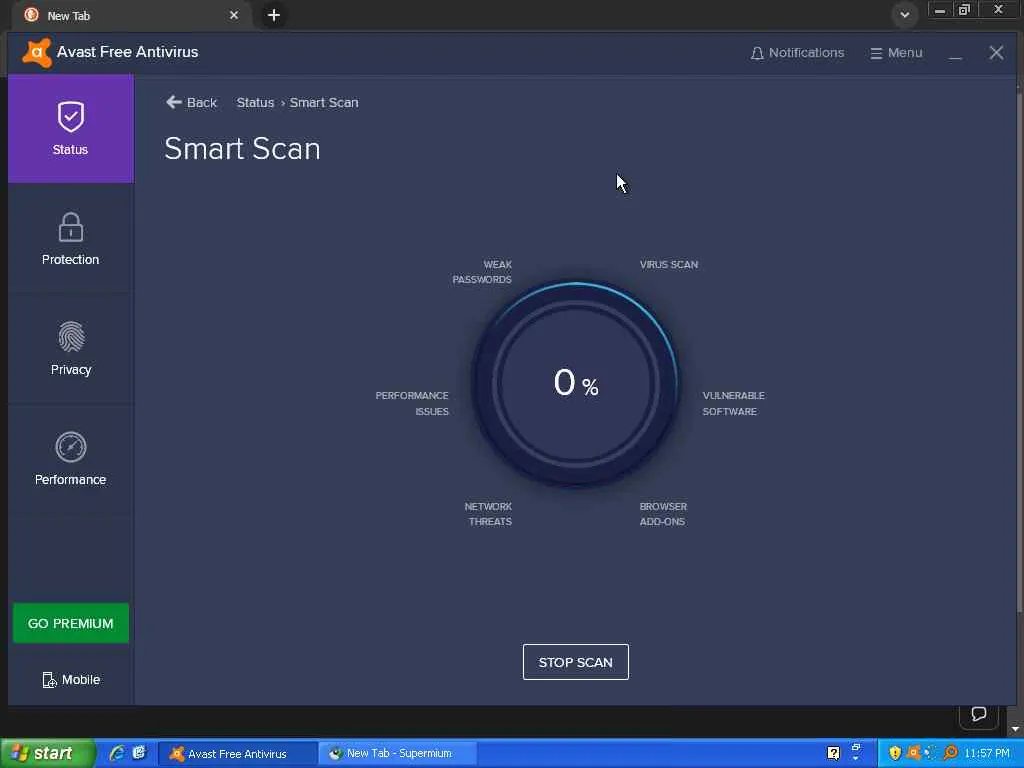This screenshot has height=768, width=1024.
Task: Click the PERFORMANCE ISSUES label
Action: (x=412, y=404)
